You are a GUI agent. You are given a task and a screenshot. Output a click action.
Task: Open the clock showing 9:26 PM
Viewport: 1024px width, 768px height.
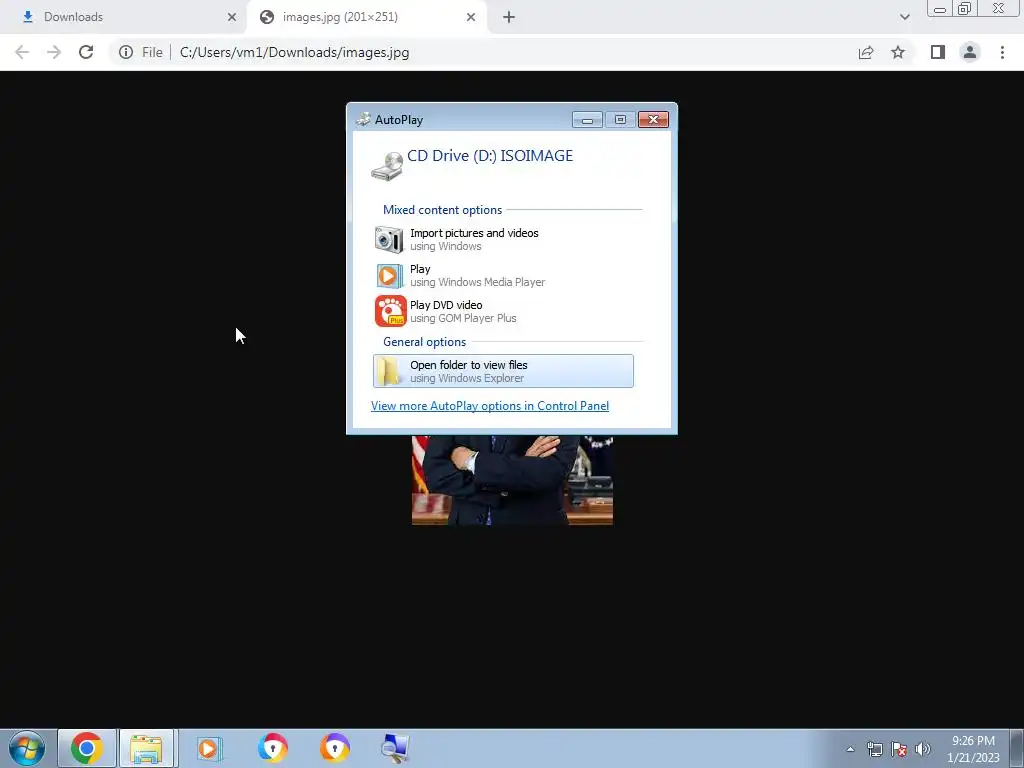click(973, 749)
